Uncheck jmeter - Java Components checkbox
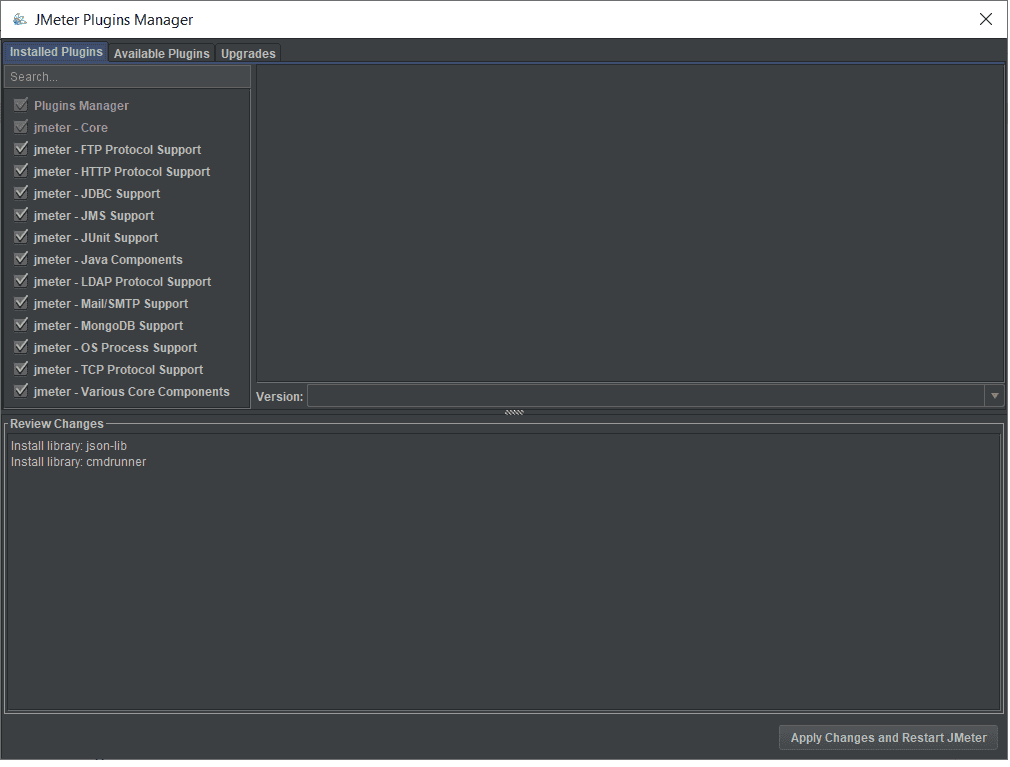1010x767 pixels. point(21,259)
